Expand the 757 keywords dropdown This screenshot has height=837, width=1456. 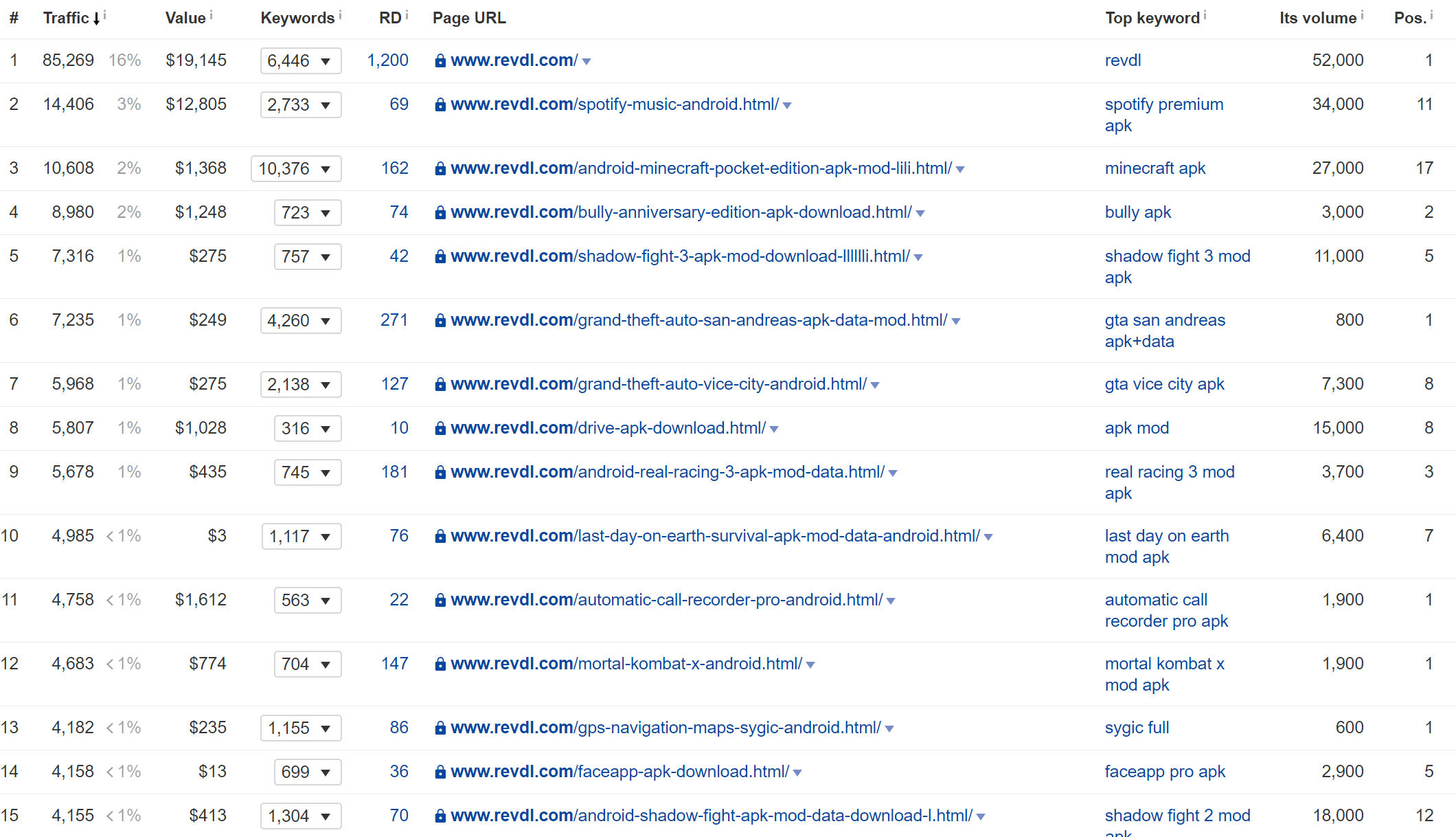tap(308, 257)
